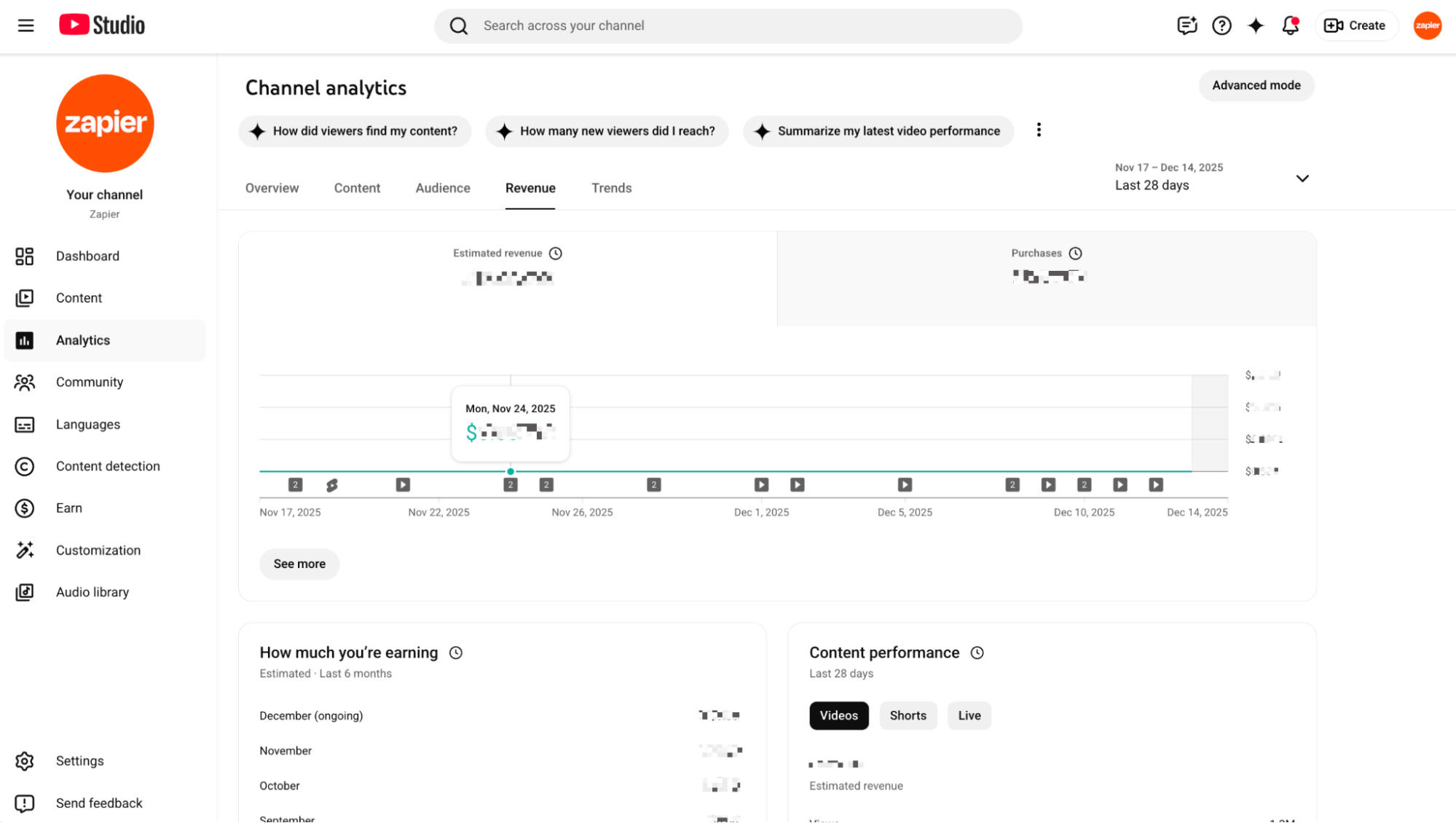Viewport: 1456px width, 823px height.
Task: Click the notifications bell icon
Action: [1290, 25]
